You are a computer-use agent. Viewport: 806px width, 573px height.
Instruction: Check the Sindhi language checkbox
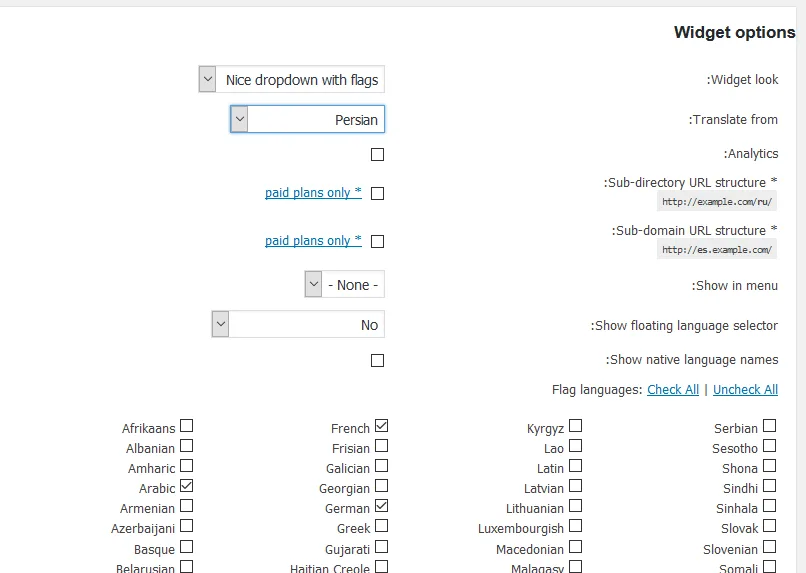[770, 486]
